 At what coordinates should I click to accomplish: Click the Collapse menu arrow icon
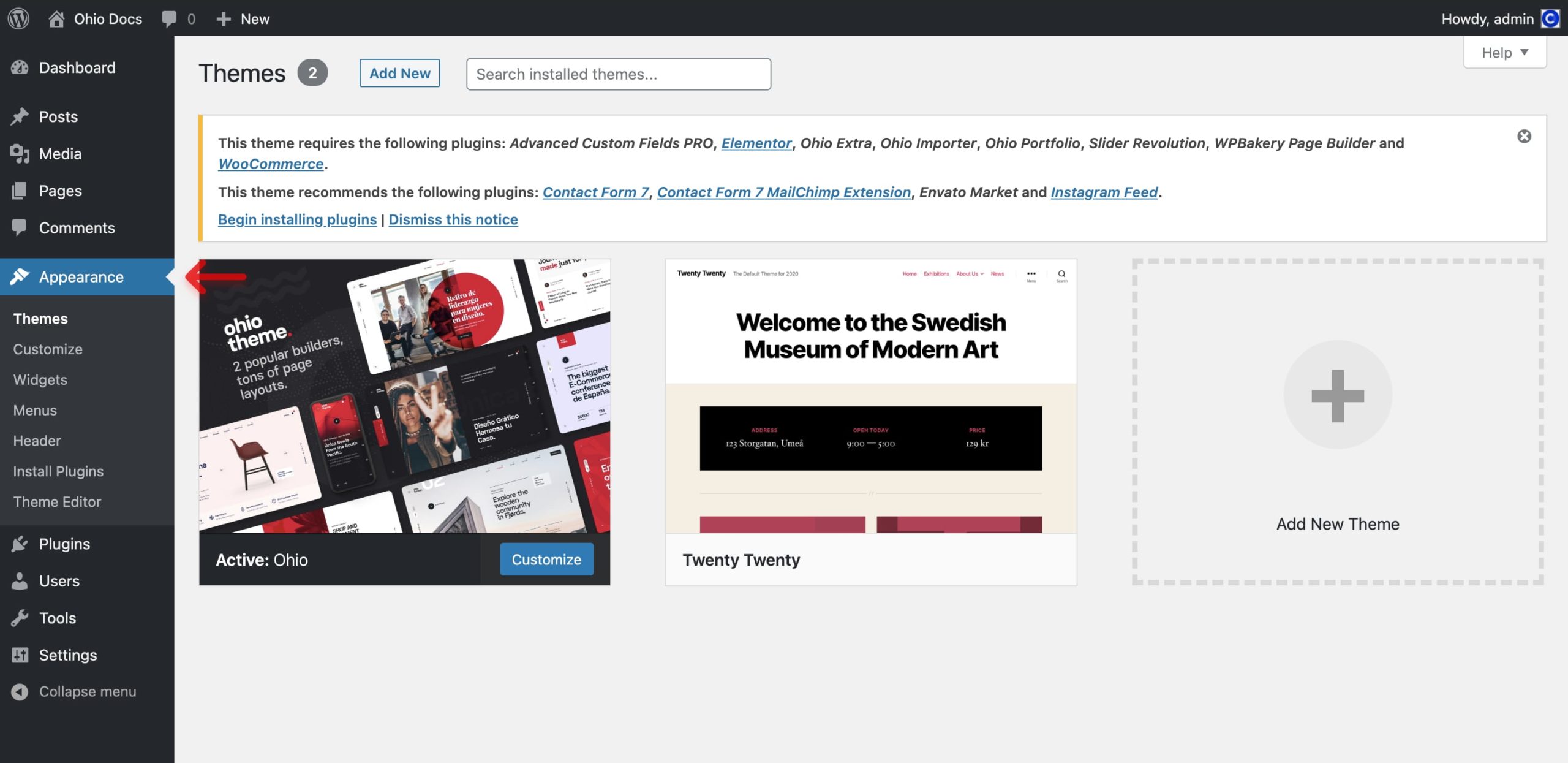pos(20,691)
